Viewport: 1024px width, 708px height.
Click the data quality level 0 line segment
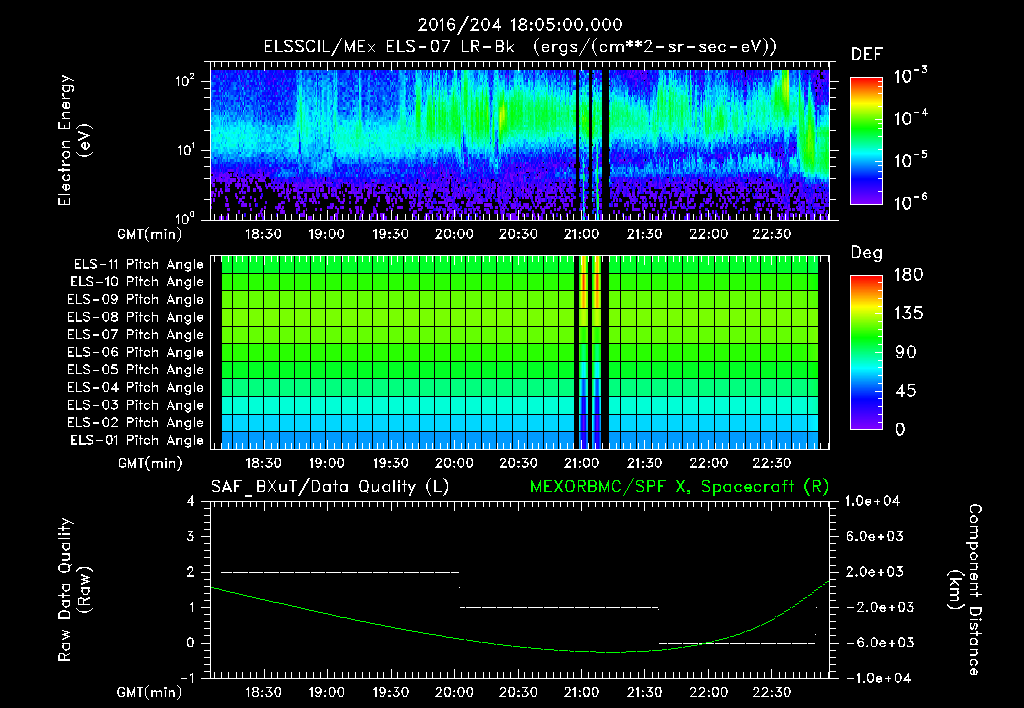pos(737,643)
